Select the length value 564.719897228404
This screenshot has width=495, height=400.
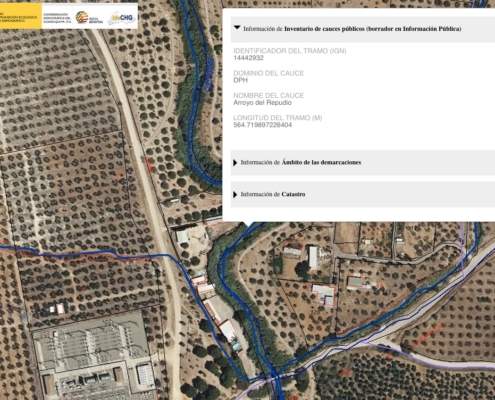262,125
